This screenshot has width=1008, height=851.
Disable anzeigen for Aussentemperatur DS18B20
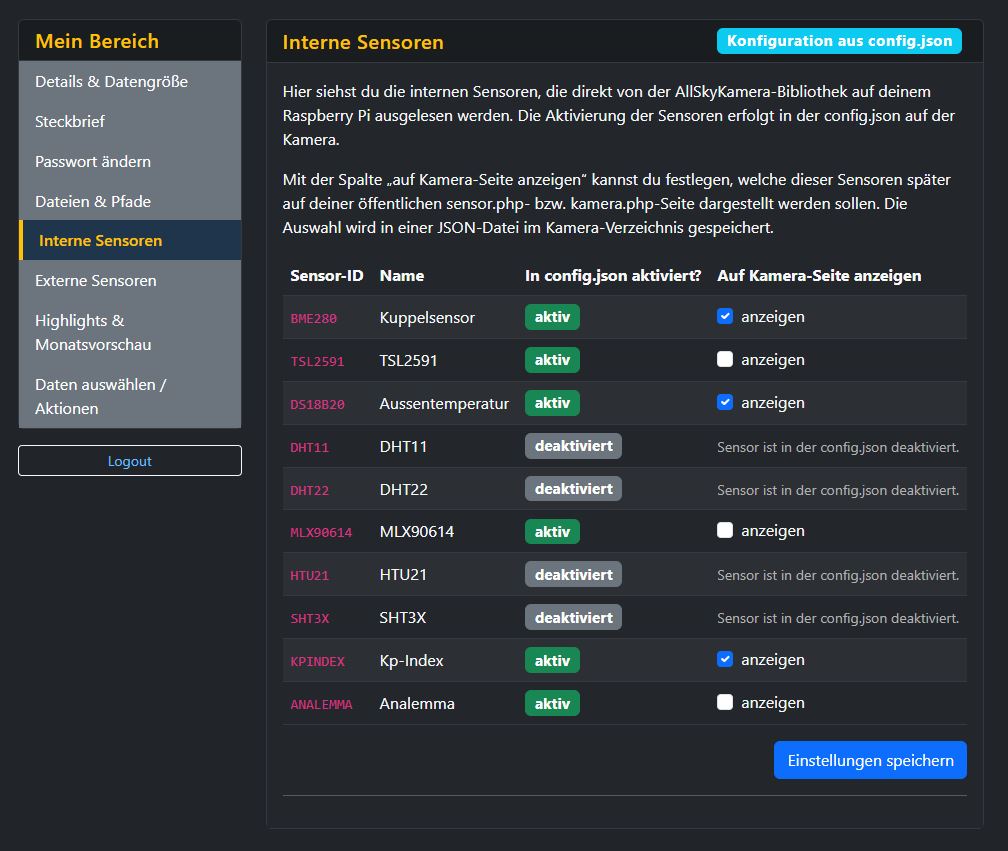[x=725, y=402]
